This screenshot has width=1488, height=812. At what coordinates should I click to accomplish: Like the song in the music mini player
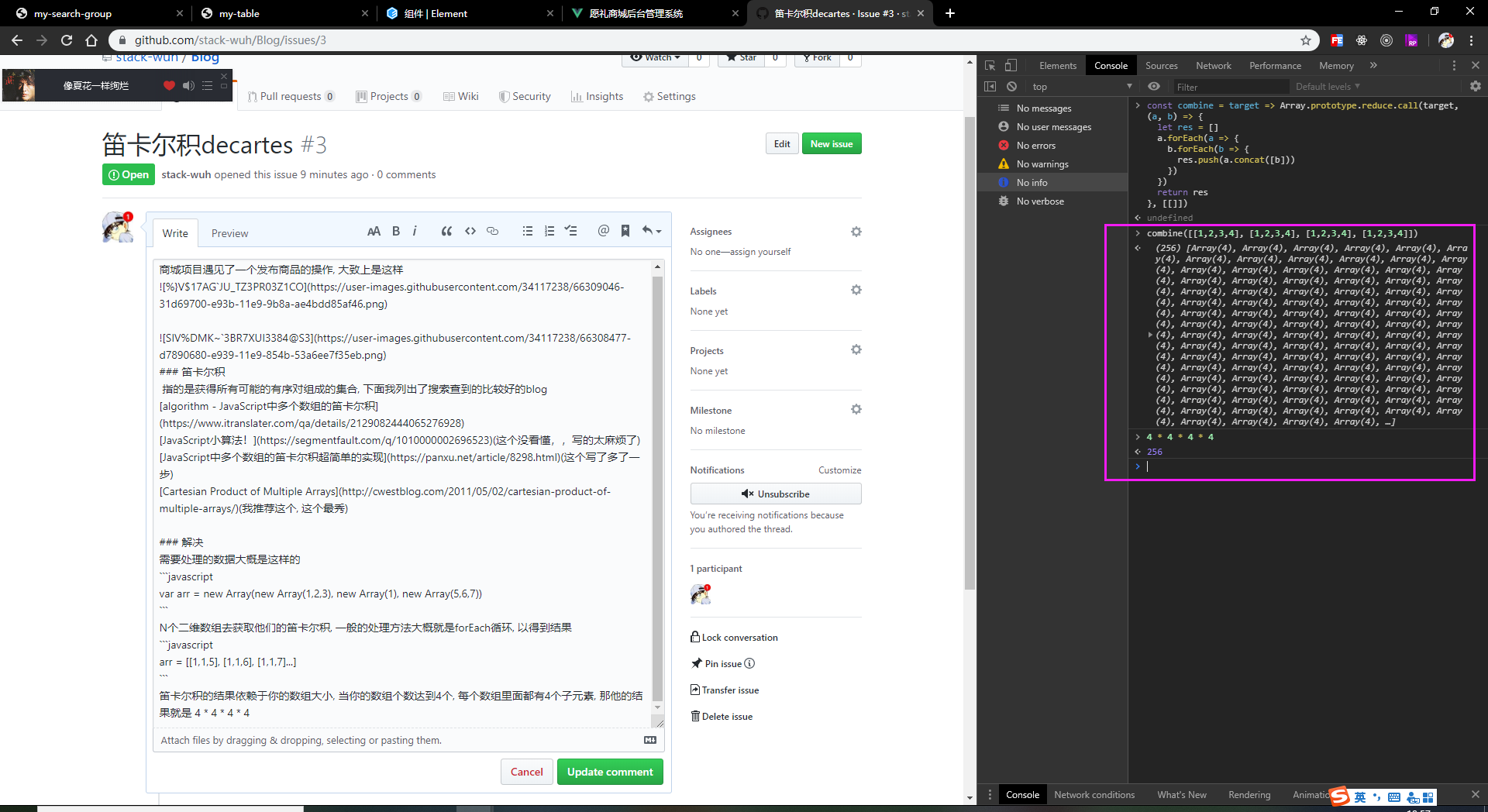[x=169, y=85]
